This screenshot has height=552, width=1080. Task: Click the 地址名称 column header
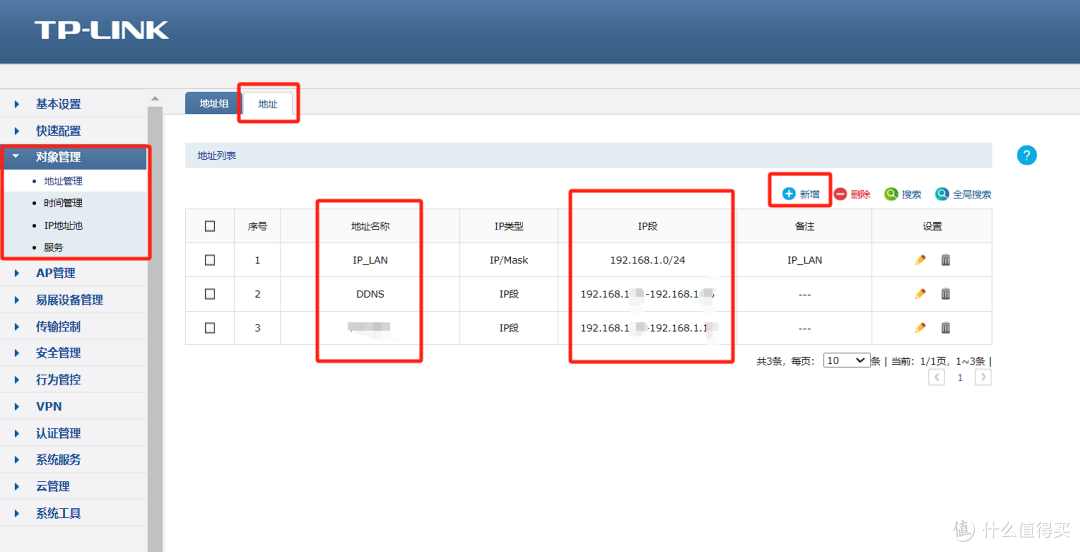(370, 226)
